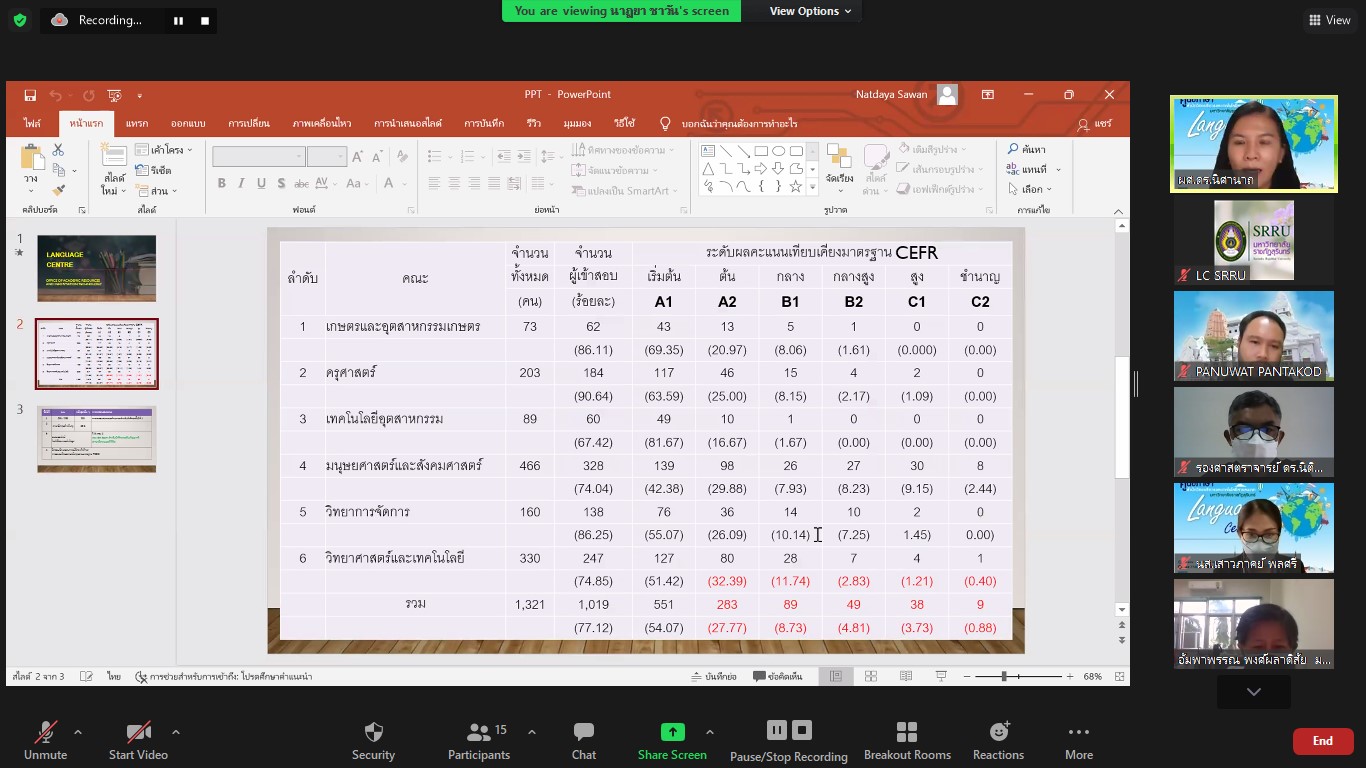Screen dimensions: 1366x768
Task: Open the Chat panel
Action: 584,732
